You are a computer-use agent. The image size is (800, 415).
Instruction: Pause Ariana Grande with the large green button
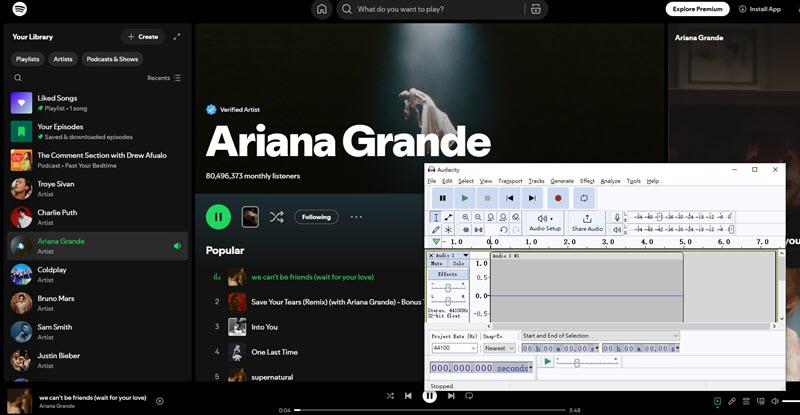218,217
